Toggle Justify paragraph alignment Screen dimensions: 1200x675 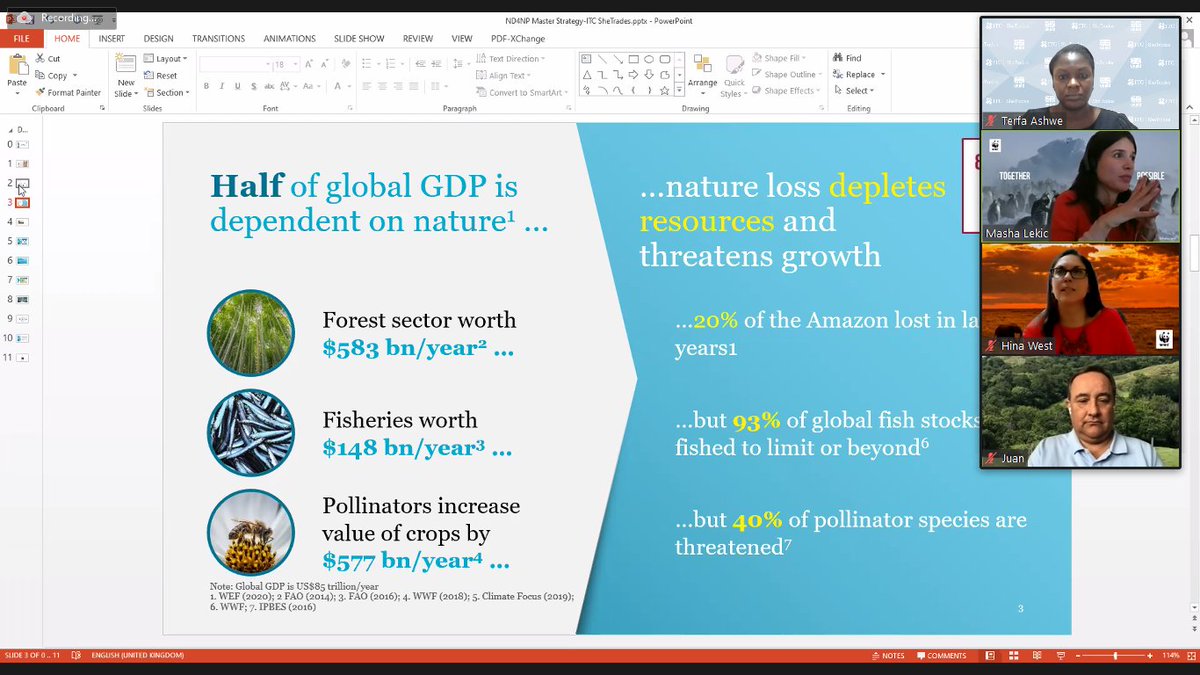tap(414, 86)
